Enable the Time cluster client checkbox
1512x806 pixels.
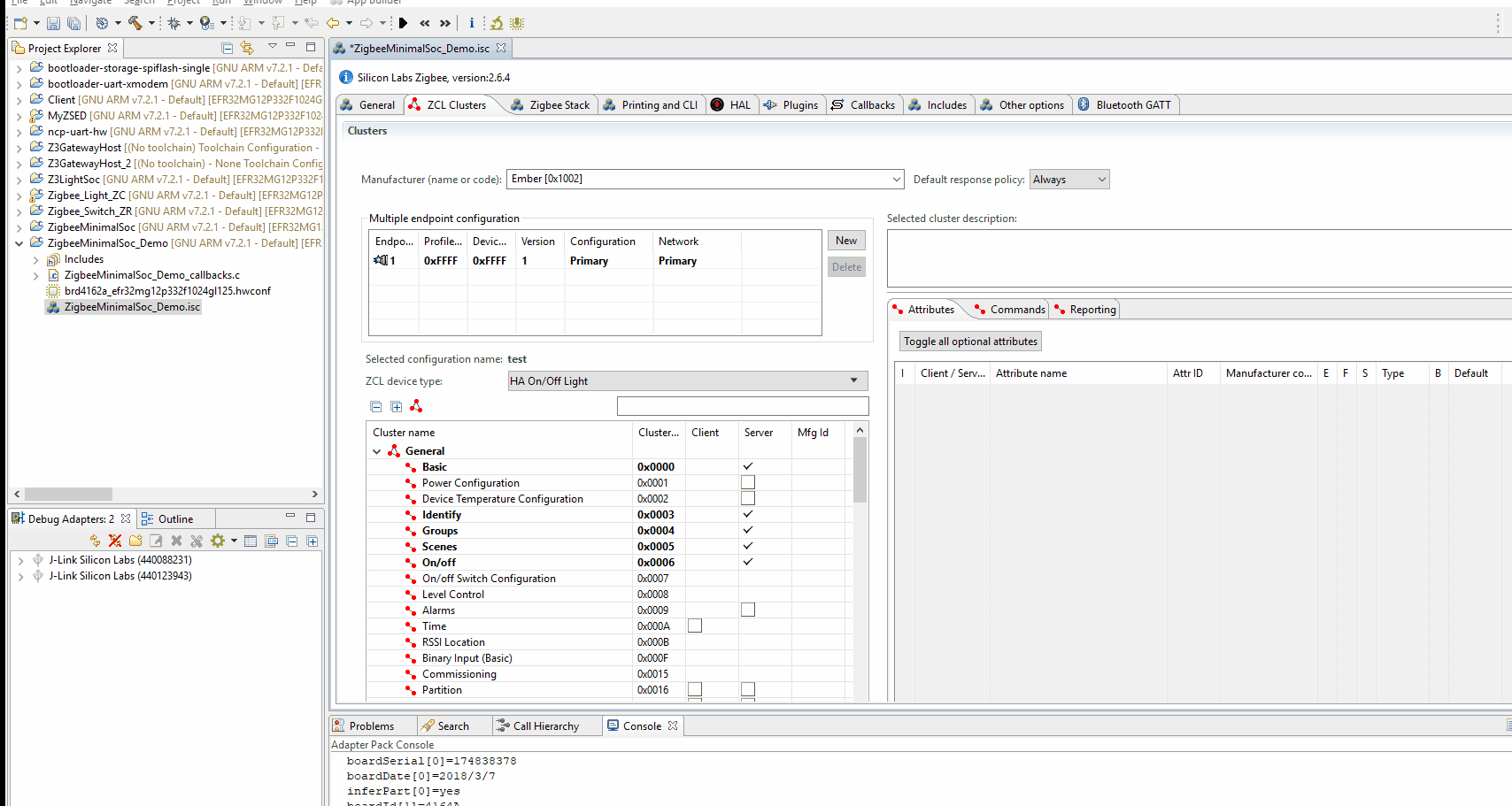coord(695,626)
